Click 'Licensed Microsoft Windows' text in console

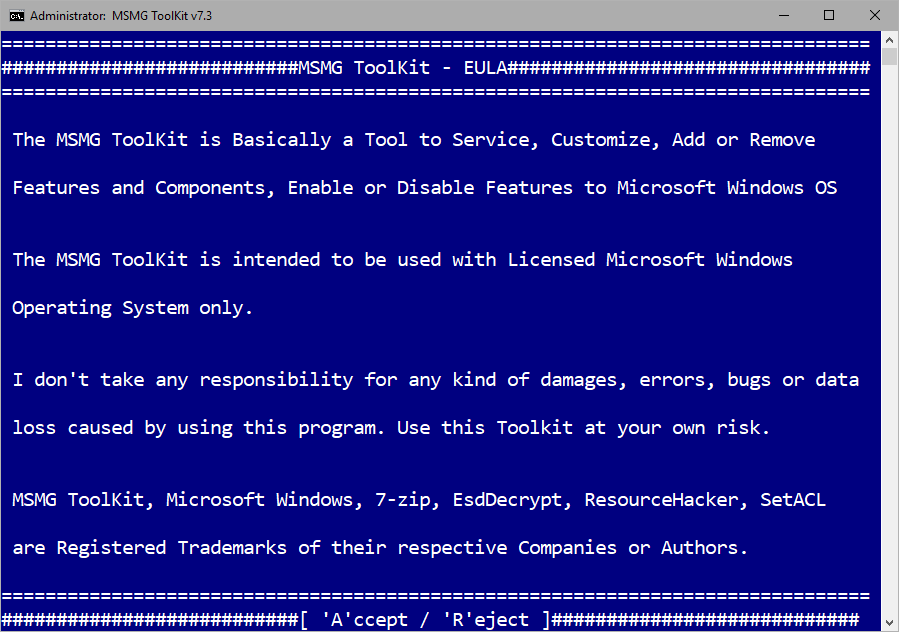pyautogui.click(x=650, y=260)
